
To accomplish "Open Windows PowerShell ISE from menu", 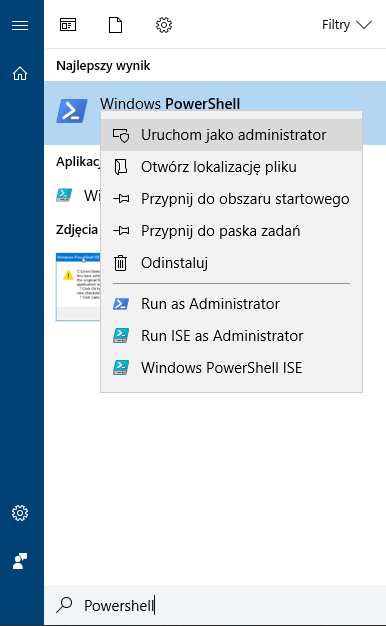I will click(x=232, y=368).
